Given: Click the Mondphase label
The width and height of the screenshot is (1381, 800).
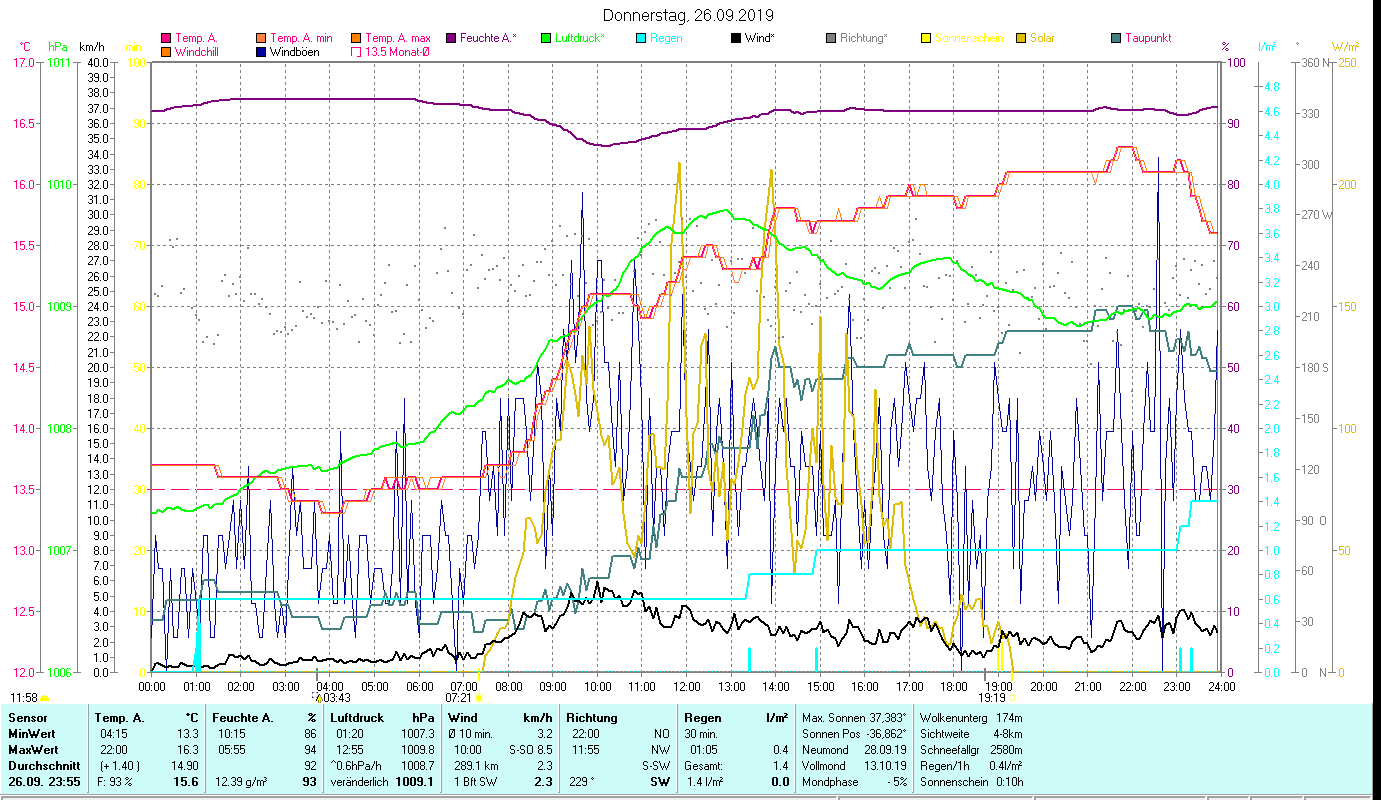Looking at the screenshot, I should 829,782.
